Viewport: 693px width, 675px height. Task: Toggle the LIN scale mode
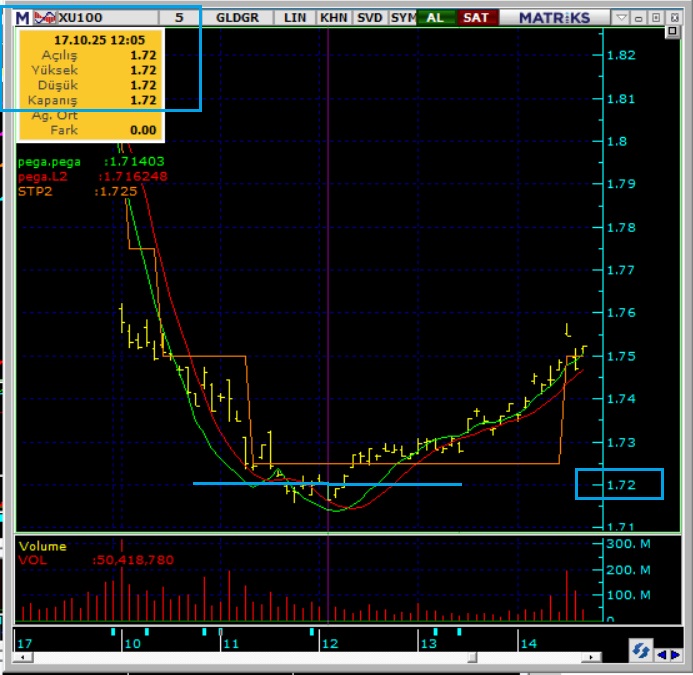point(295,17)
